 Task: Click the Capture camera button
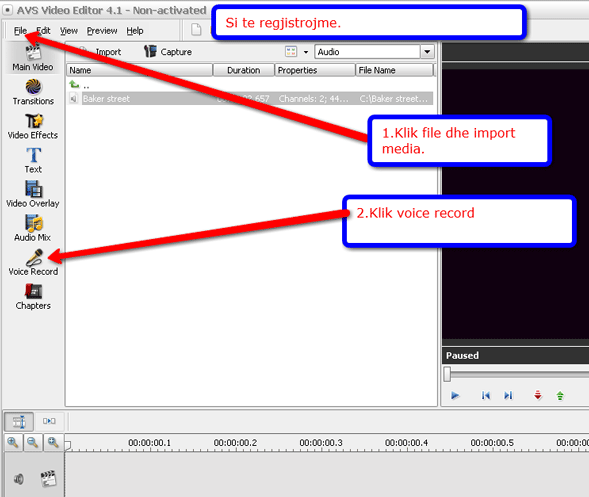click(168, 51)
